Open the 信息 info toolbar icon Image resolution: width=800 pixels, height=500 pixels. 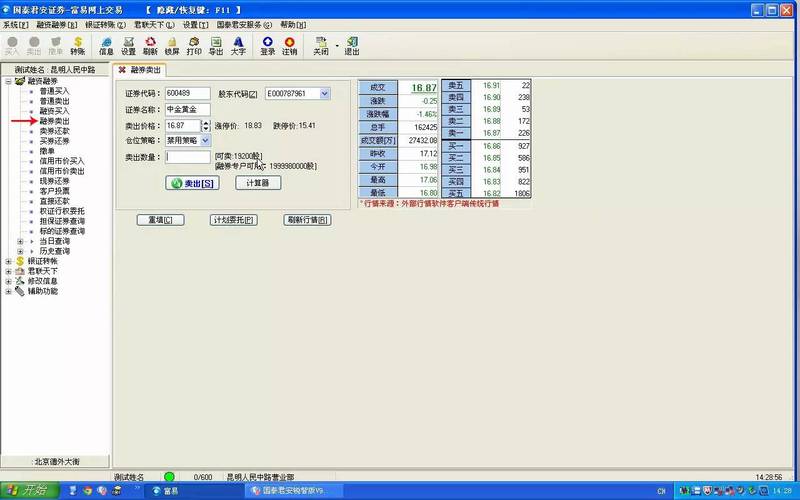[106, 46]
